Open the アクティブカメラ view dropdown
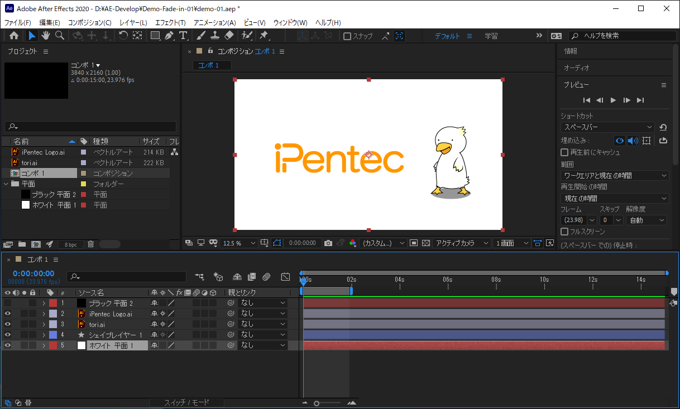The height and width of the screenshot is (409, 680). pos(462,243)
